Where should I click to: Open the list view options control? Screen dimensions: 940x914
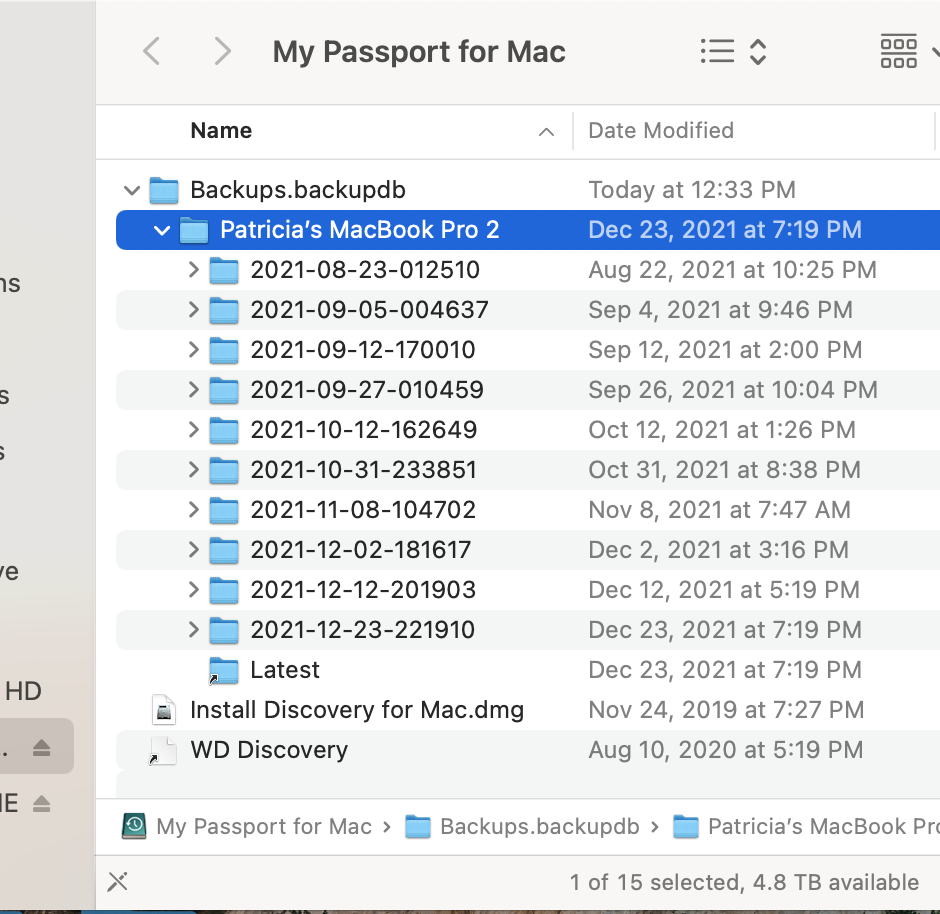point(733,52)
